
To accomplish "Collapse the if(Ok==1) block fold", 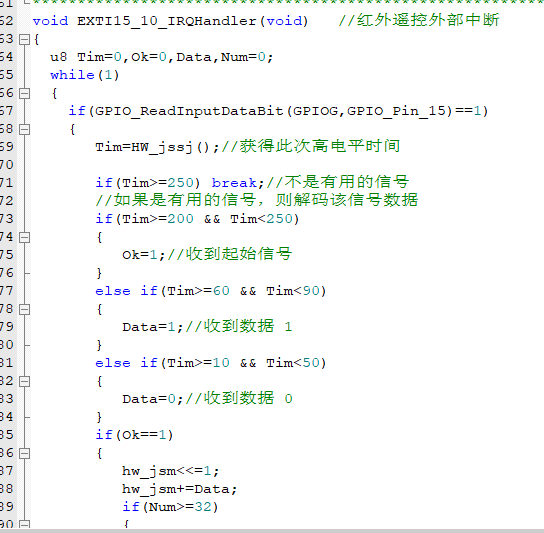I will click(24, 453).
